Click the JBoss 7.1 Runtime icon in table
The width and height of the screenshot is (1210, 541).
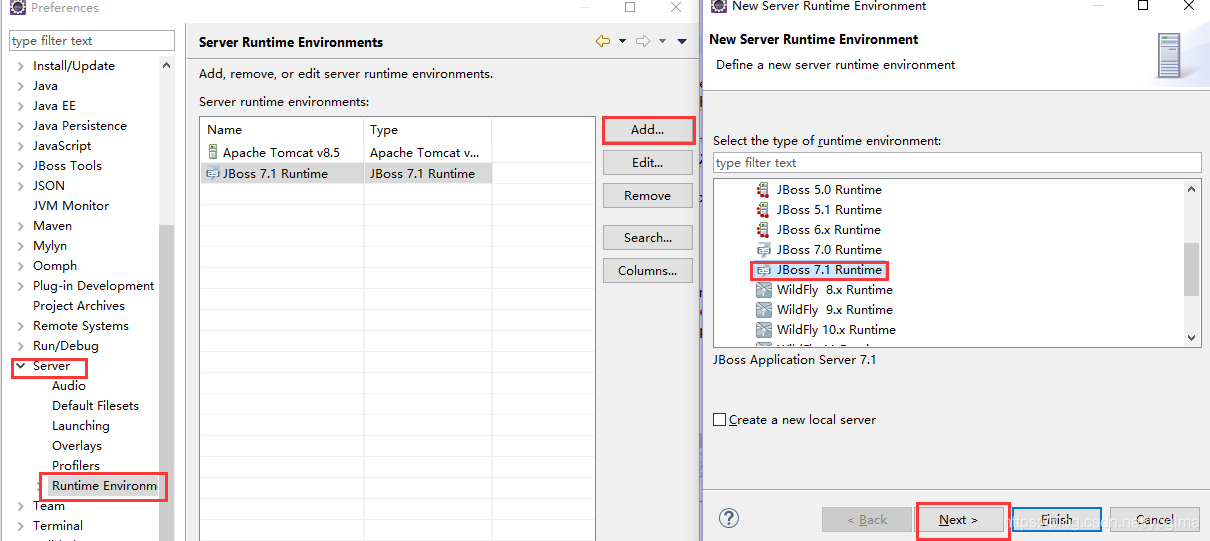[212, 173]
